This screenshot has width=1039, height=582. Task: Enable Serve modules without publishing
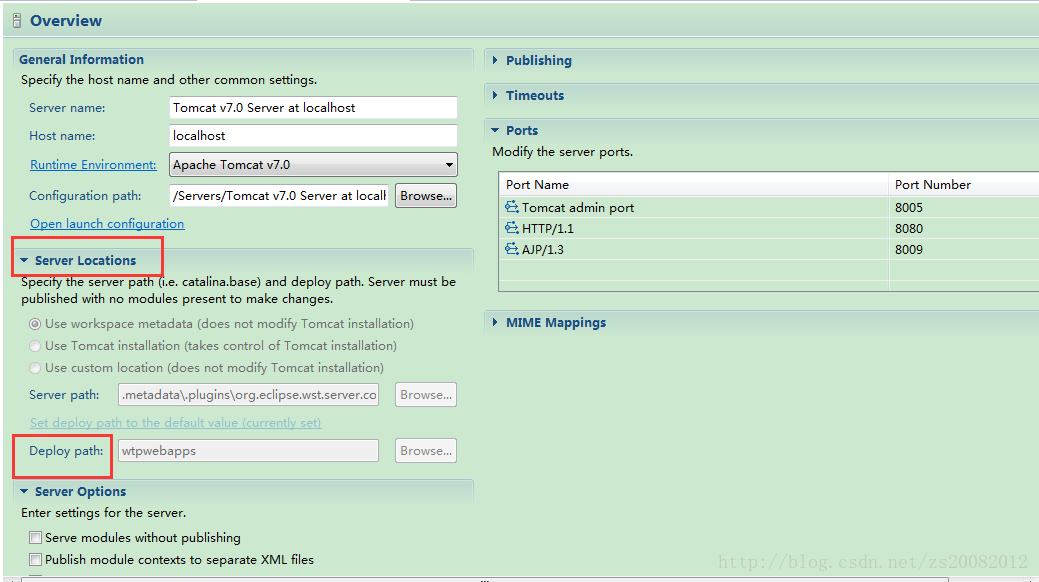click(35, 538)
